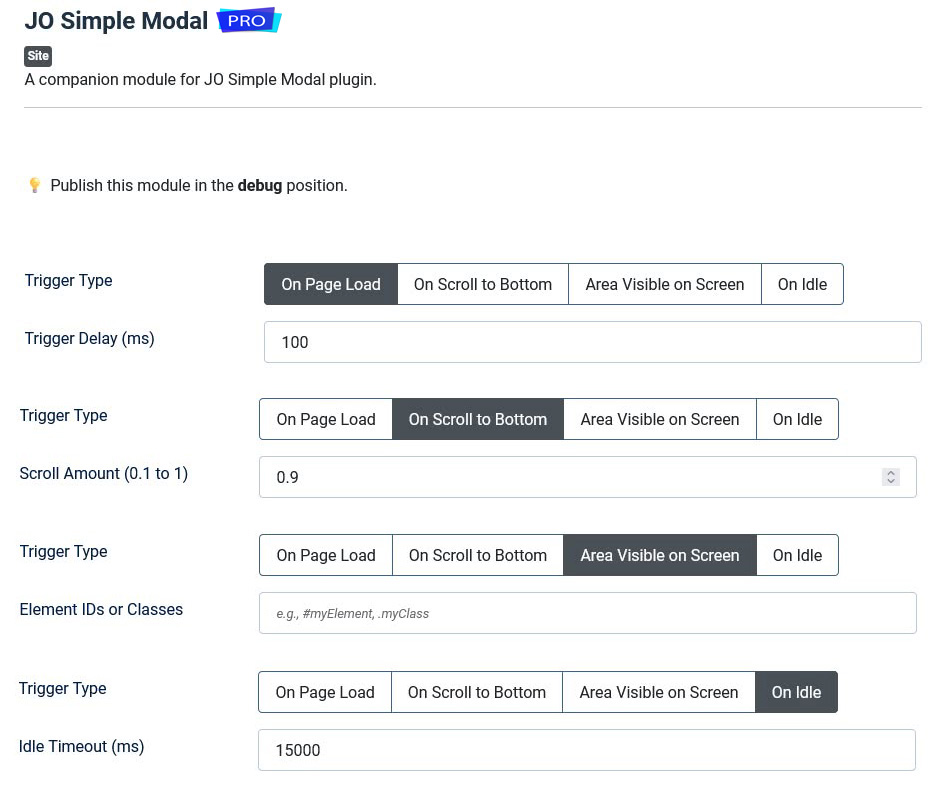The height and width of the screenshot is (793, 945).
Task: Select On Scroll to Bottom above Idle Timeout
Action: [477, 692]
